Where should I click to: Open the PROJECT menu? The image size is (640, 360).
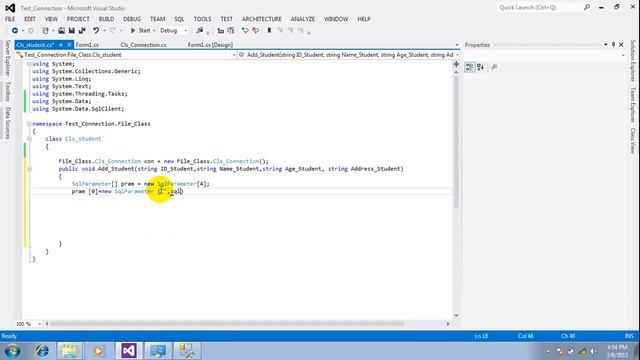pyautogui.click(x=78, y=19)
